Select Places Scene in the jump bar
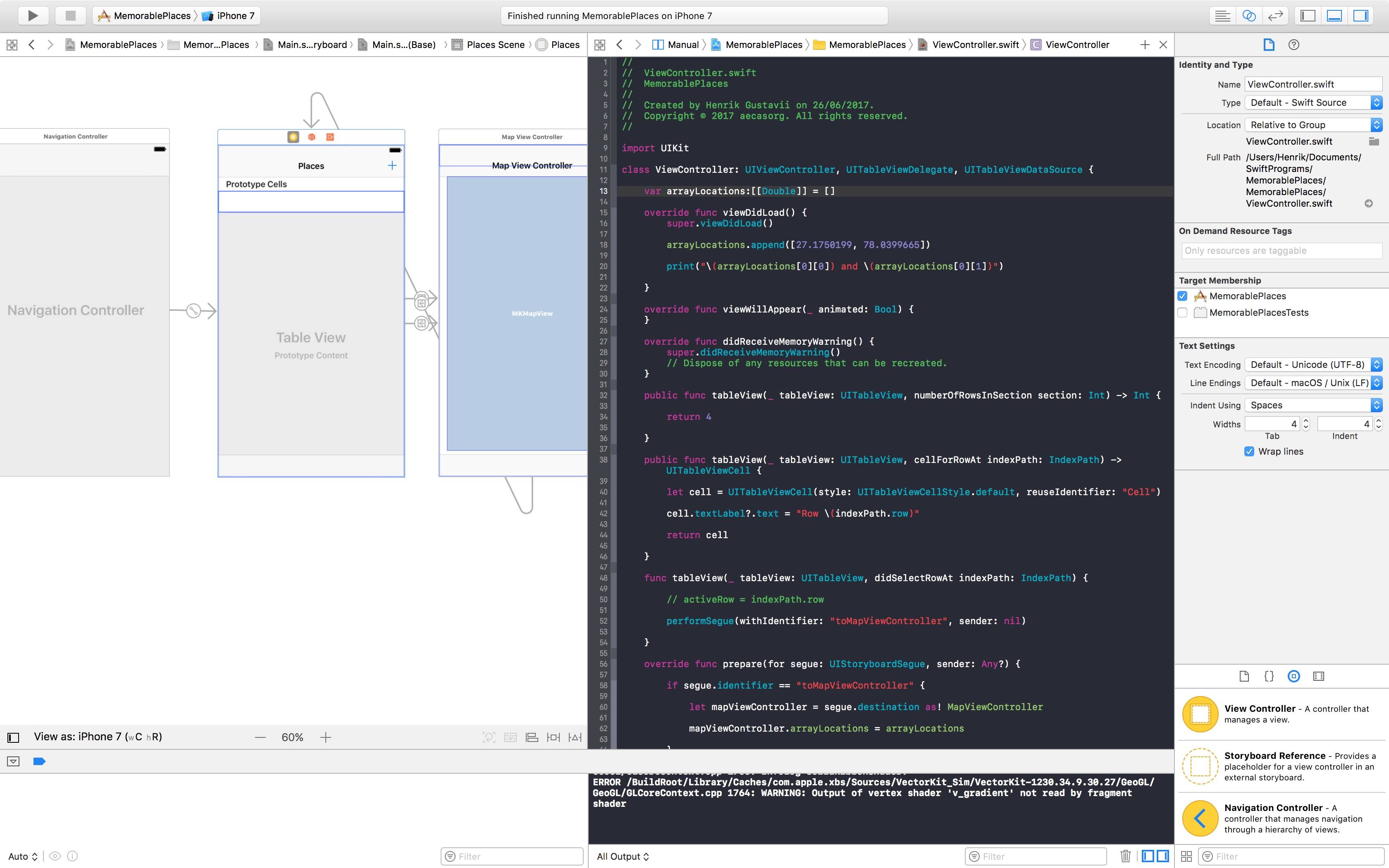This screenshot has width=1389, height=868. coord(495,45)
